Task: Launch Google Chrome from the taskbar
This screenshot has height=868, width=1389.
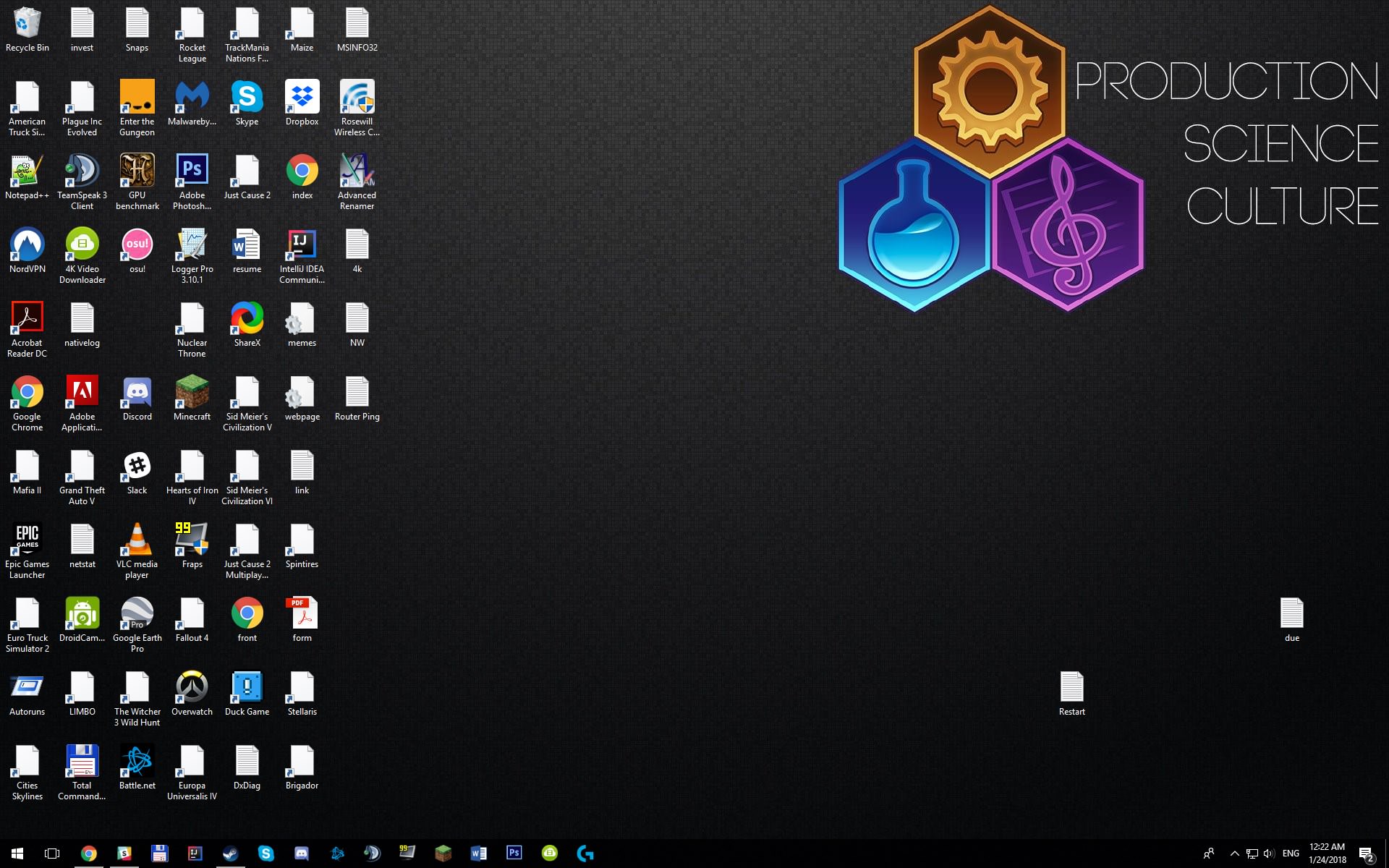Action: coord(89,854)
